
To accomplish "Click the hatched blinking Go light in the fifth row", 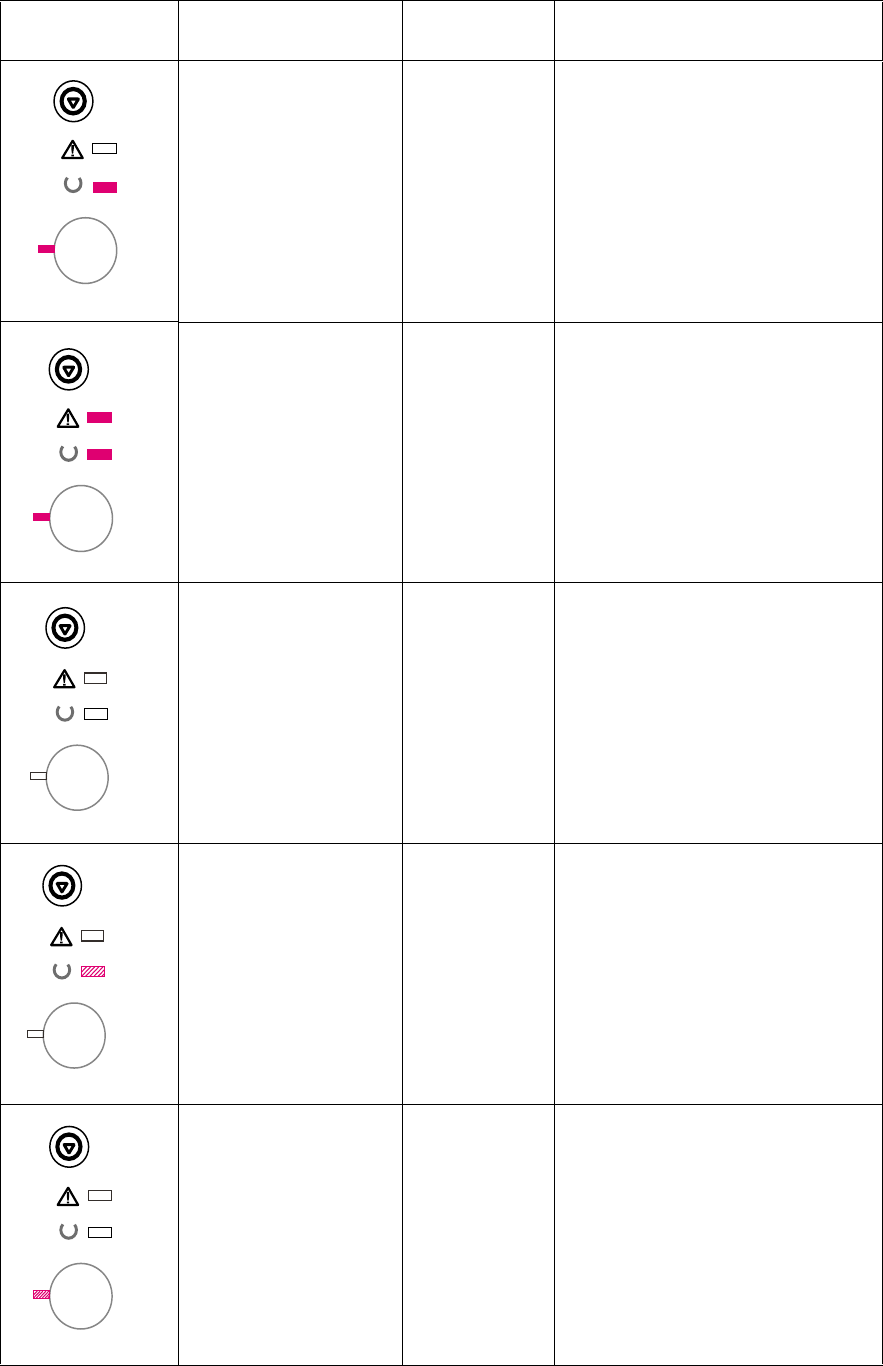I will click(41, 1294).
